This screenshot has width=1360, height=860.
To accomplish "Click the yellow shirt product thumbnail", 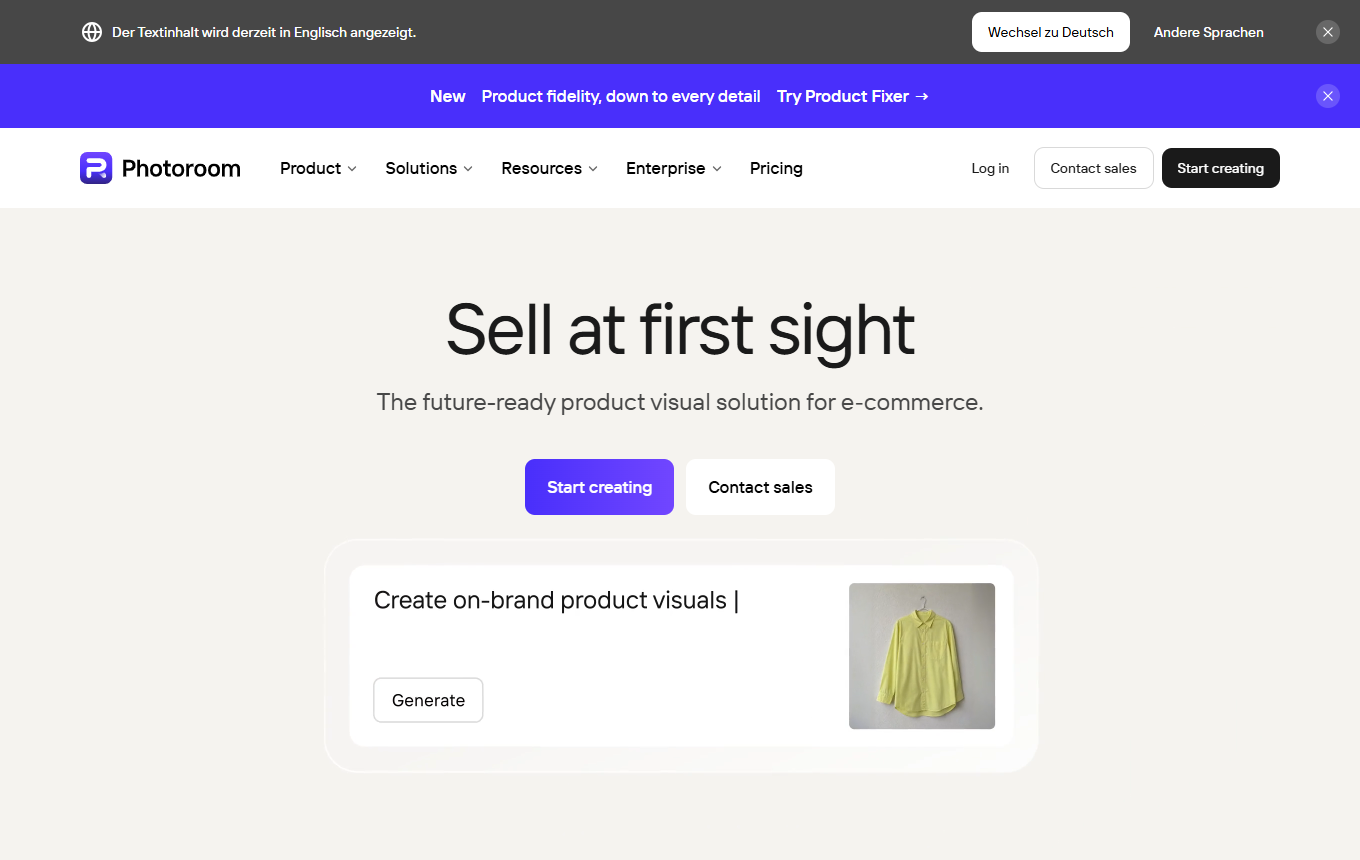I will [x=922, y=656].
